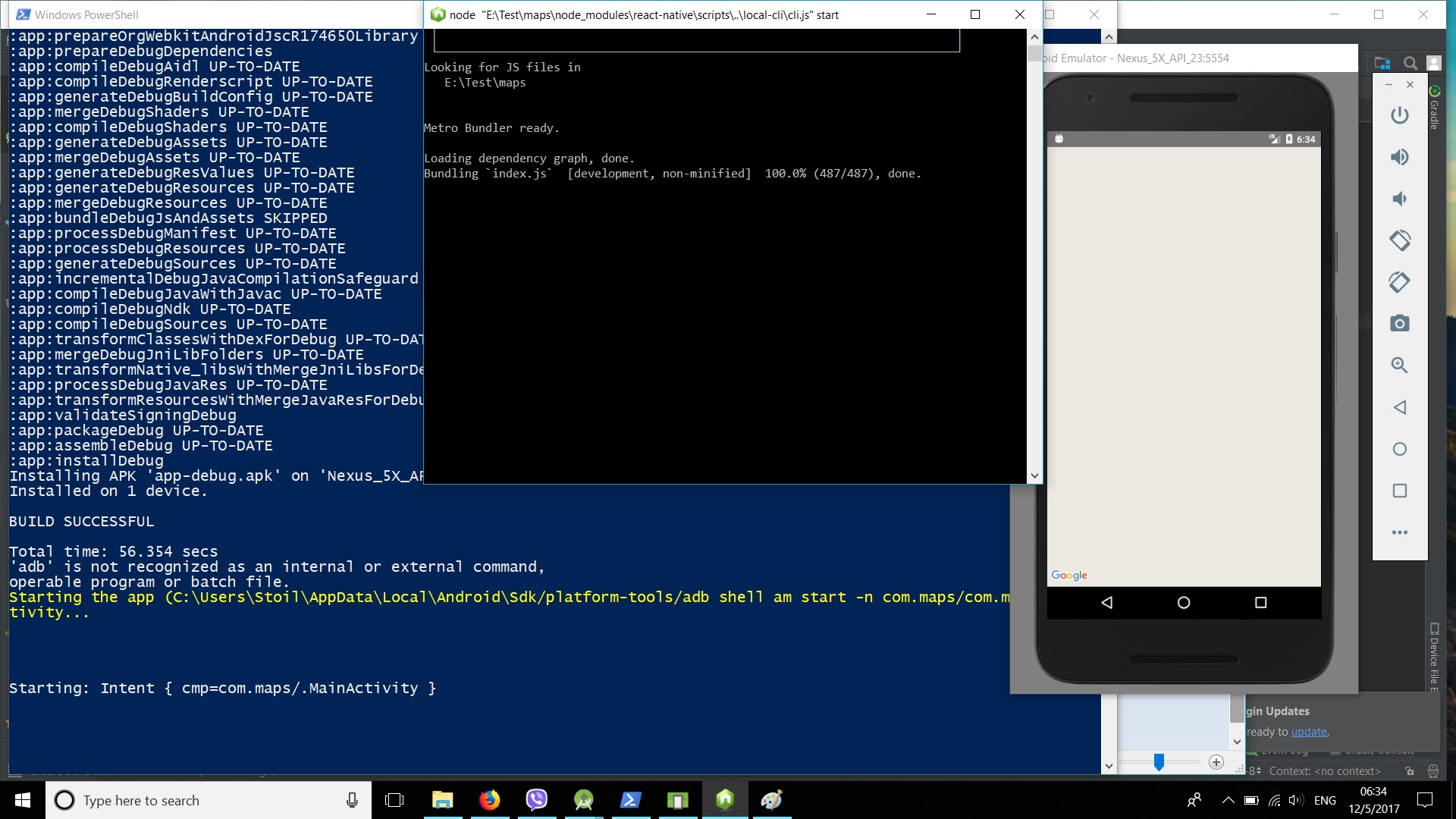The image size is (1456, 819).
Task: Click the plus button beside the zoom slider
Action: point(1216,762)
